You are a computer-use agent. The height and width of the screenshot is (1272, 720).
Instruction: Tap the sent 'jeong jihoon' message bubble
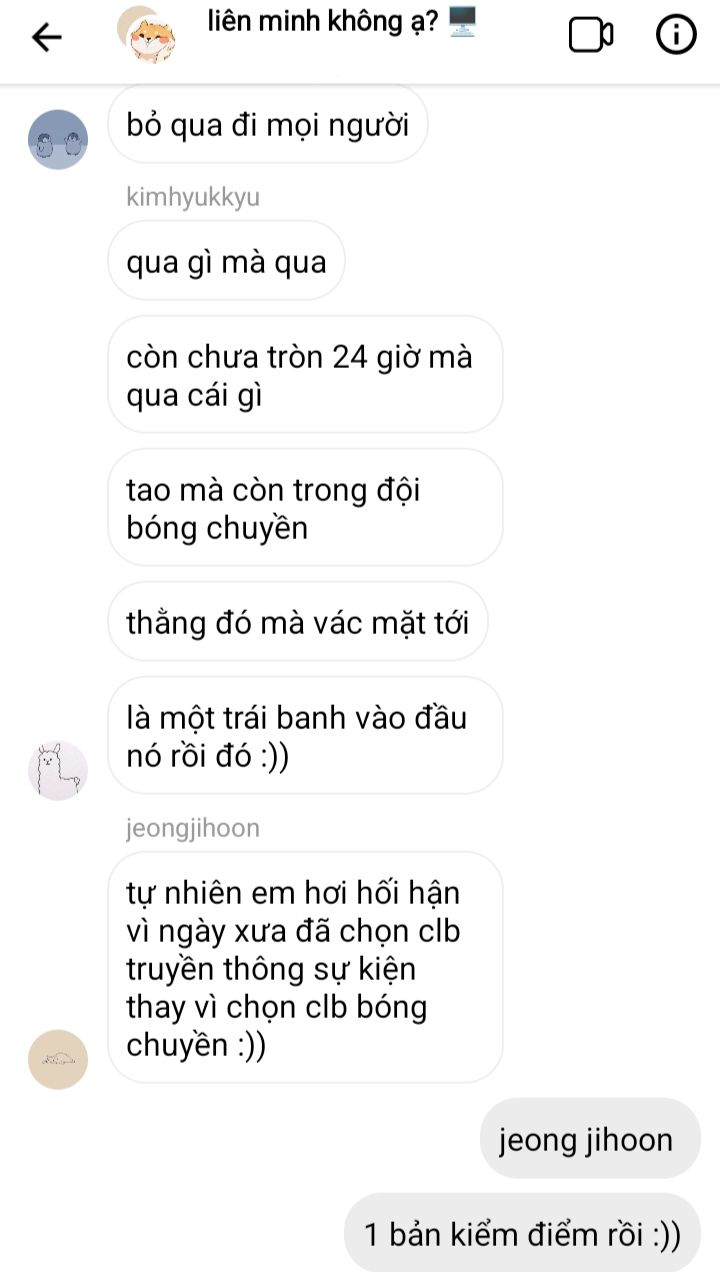[590, 1138]
